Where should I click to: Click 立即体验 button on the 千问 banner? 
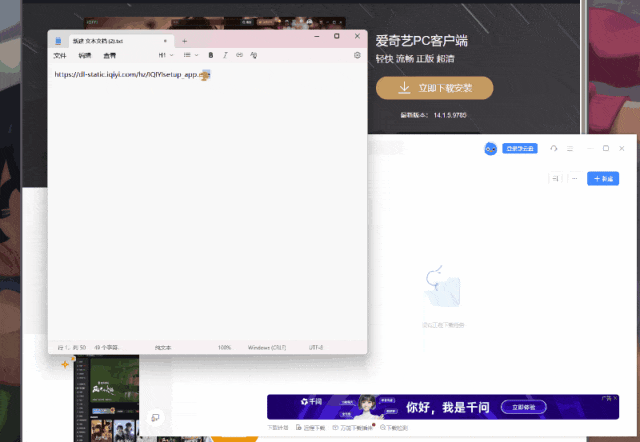[524, 407]
